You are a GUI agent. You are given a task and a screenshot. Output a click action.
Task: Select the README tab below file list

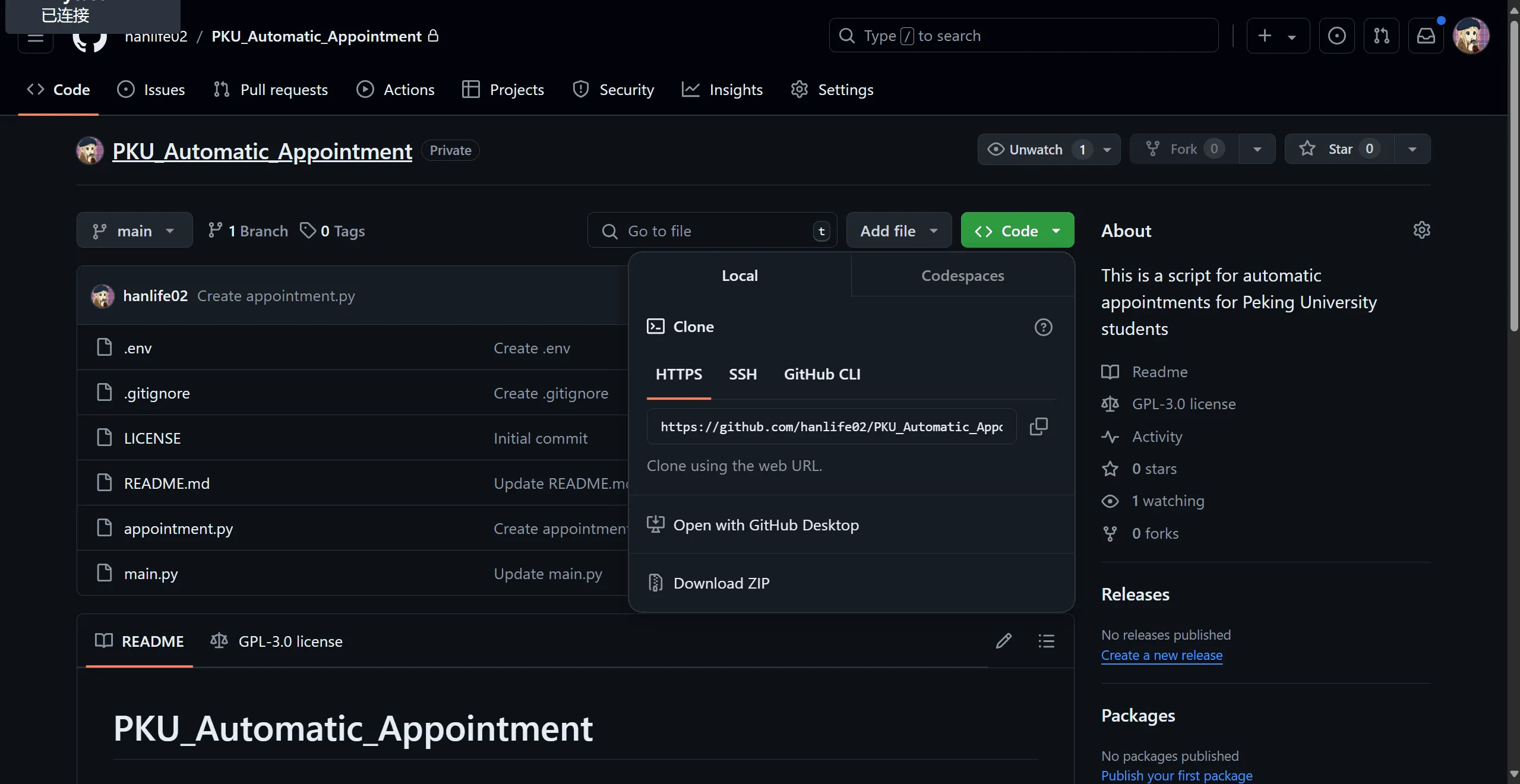(x=140, y=641)
